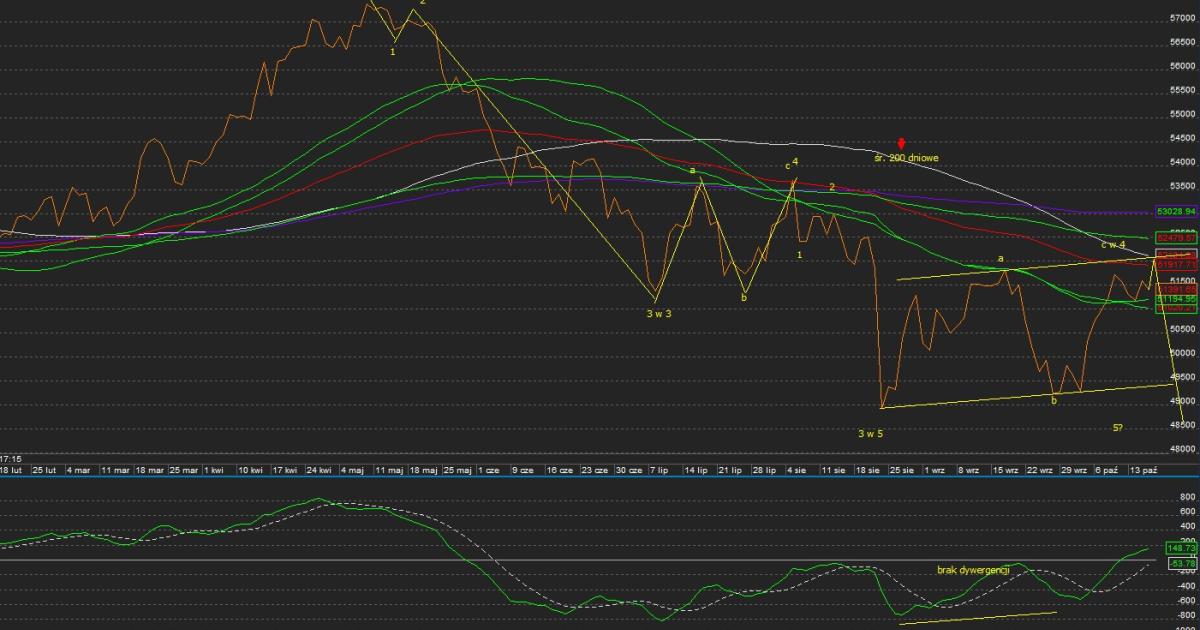Click the 17:15 time label
This screenshot has height=630, width=1200.
click(x=12, y=457)
